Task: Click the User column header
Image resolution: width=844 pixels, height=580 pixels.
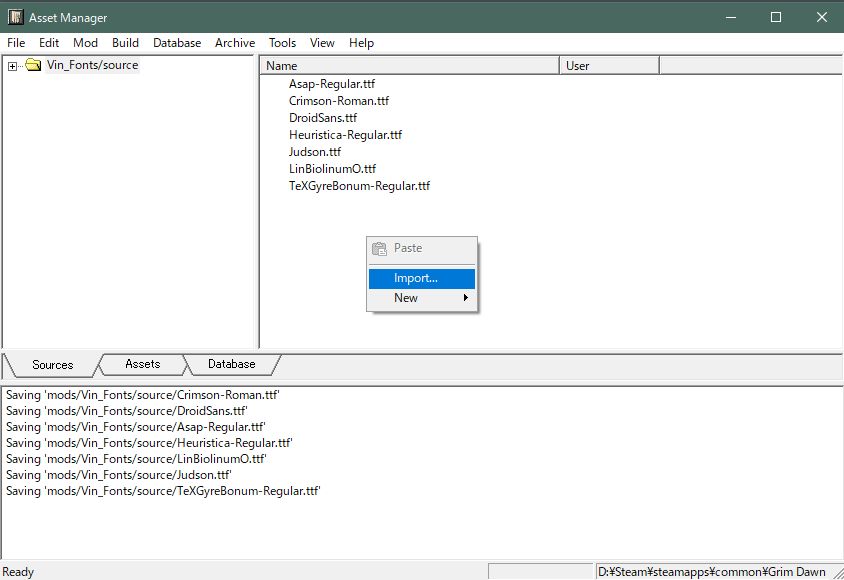Action: [x=610, y=66]
